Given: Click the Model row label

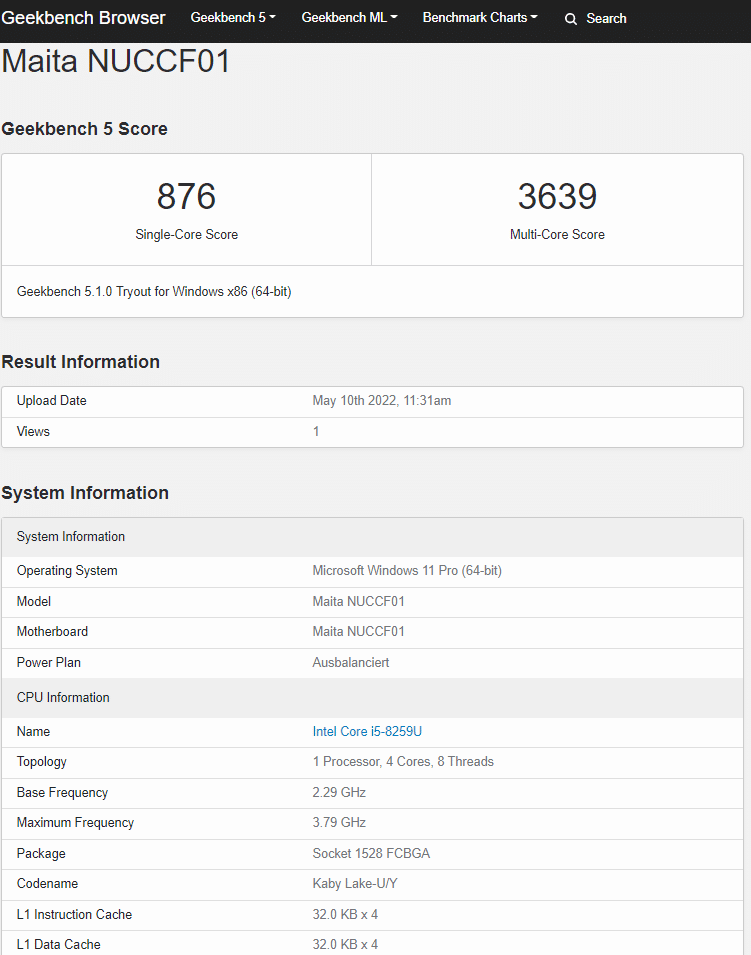Looking at the screenshot, I should [x=34, y=602].
